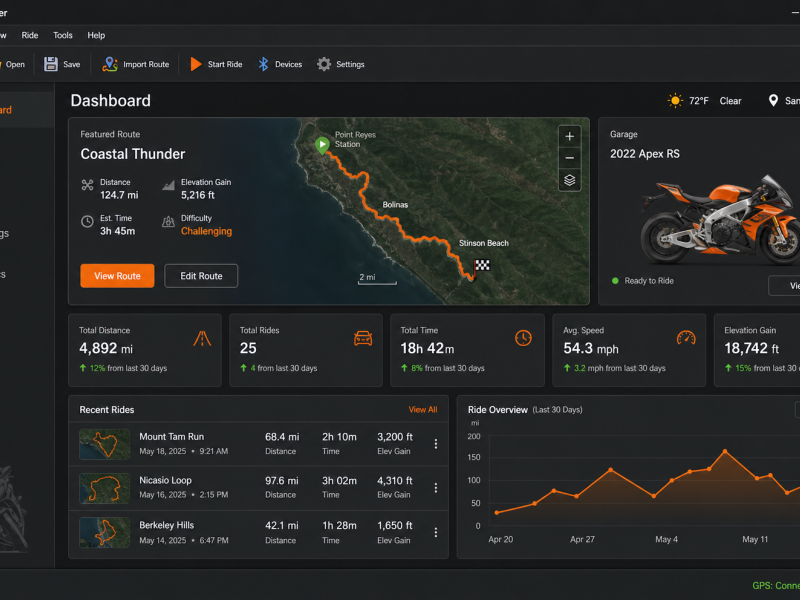Open the map layers selector

coord(569,180)
